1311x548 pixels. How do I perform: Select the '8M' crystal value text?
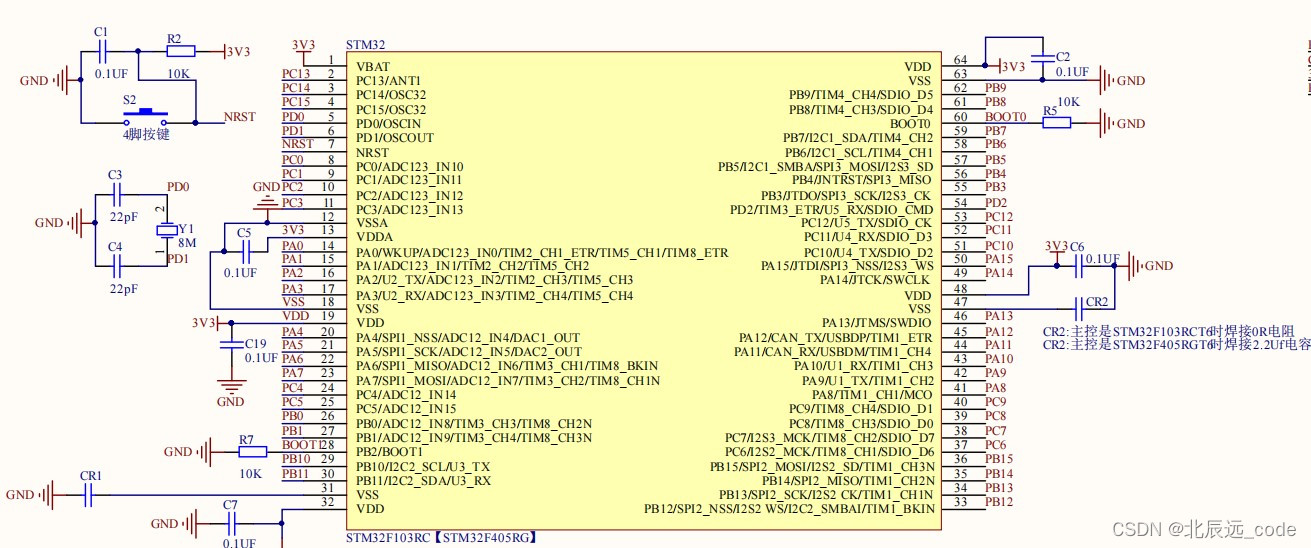(188, 243)
